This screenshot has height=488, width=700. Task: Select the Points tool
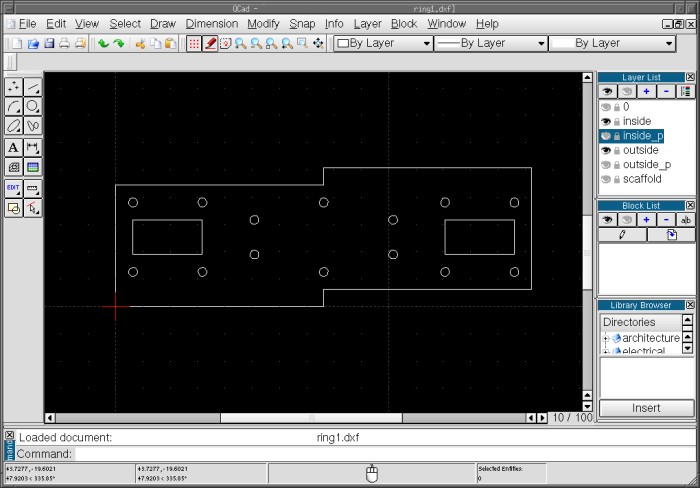click(x=14, y=87)
